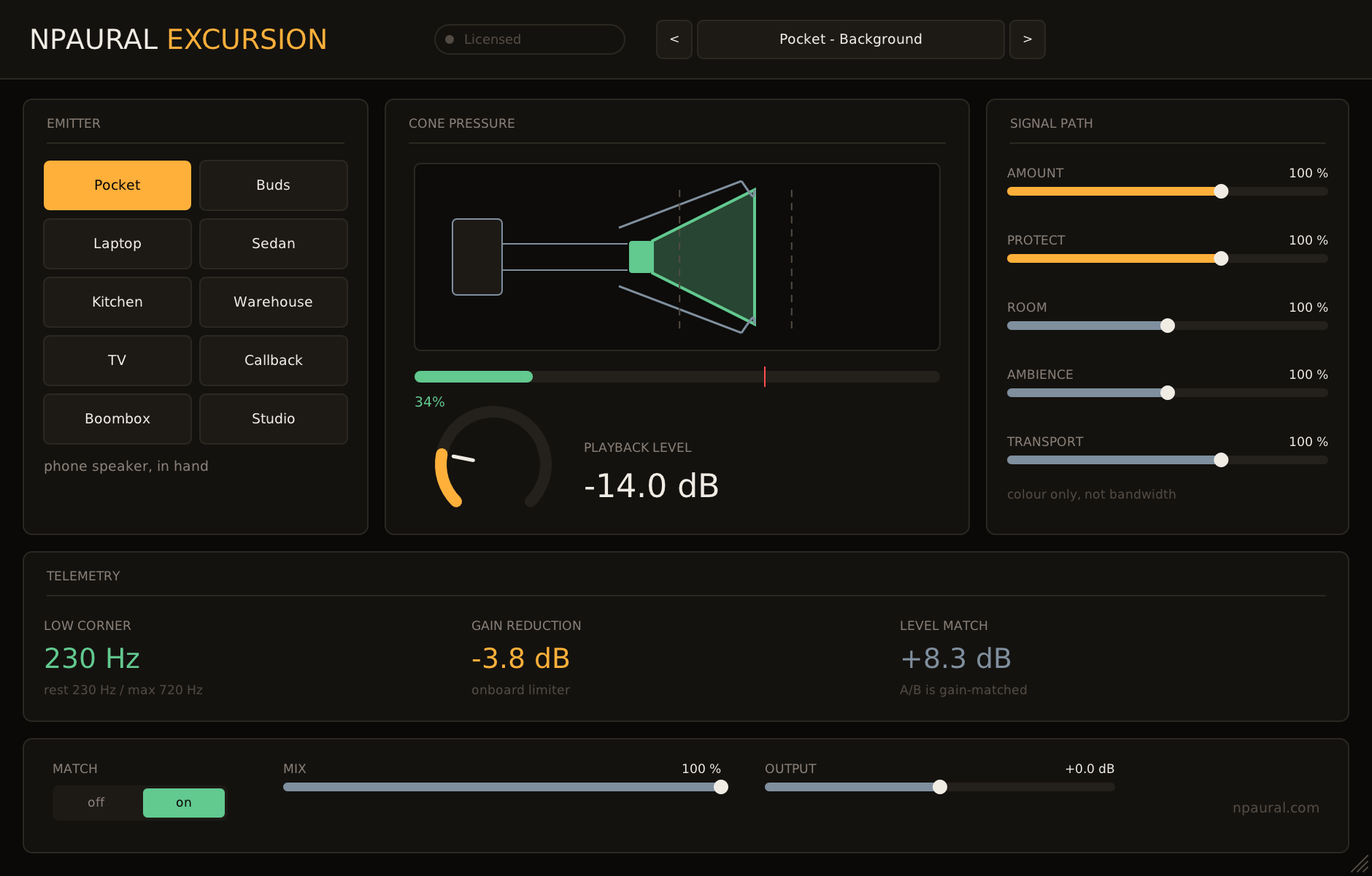Activate the Boombox emitter
This screenshot has height=876, width=1372.
click(117, 419)
